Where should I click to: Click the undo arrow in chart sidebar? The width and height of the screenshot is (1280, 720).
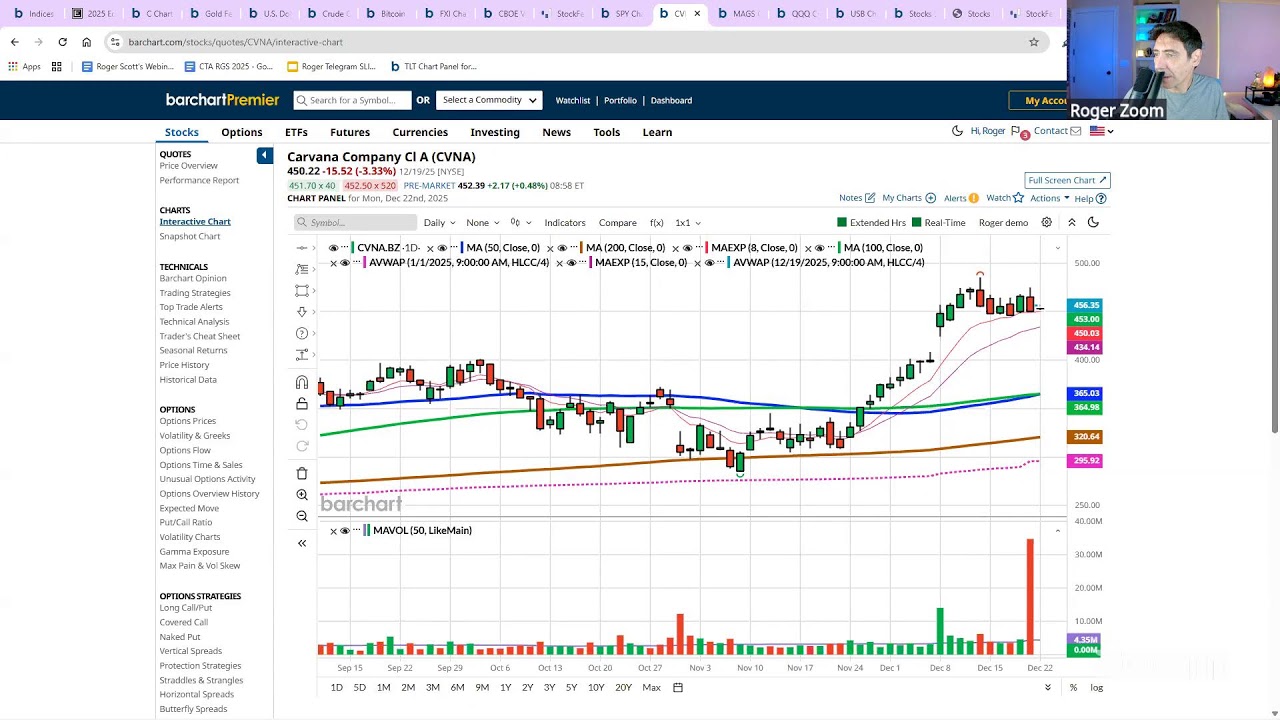pos(302,425)
